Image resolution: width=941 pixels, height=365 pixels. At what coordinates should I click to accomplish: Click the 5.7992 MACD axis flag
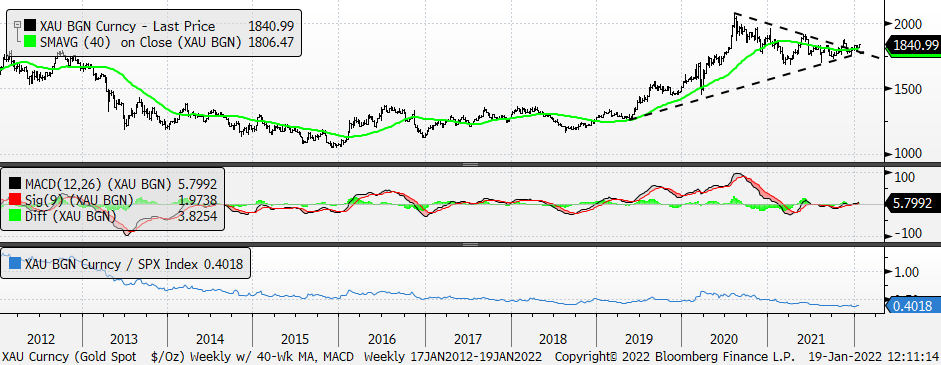912,204
